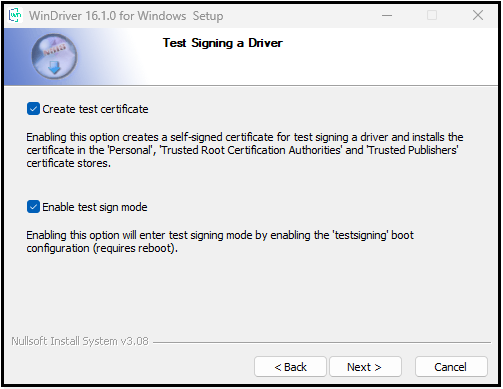Proceed with the Next > button

tap(365, 367)
